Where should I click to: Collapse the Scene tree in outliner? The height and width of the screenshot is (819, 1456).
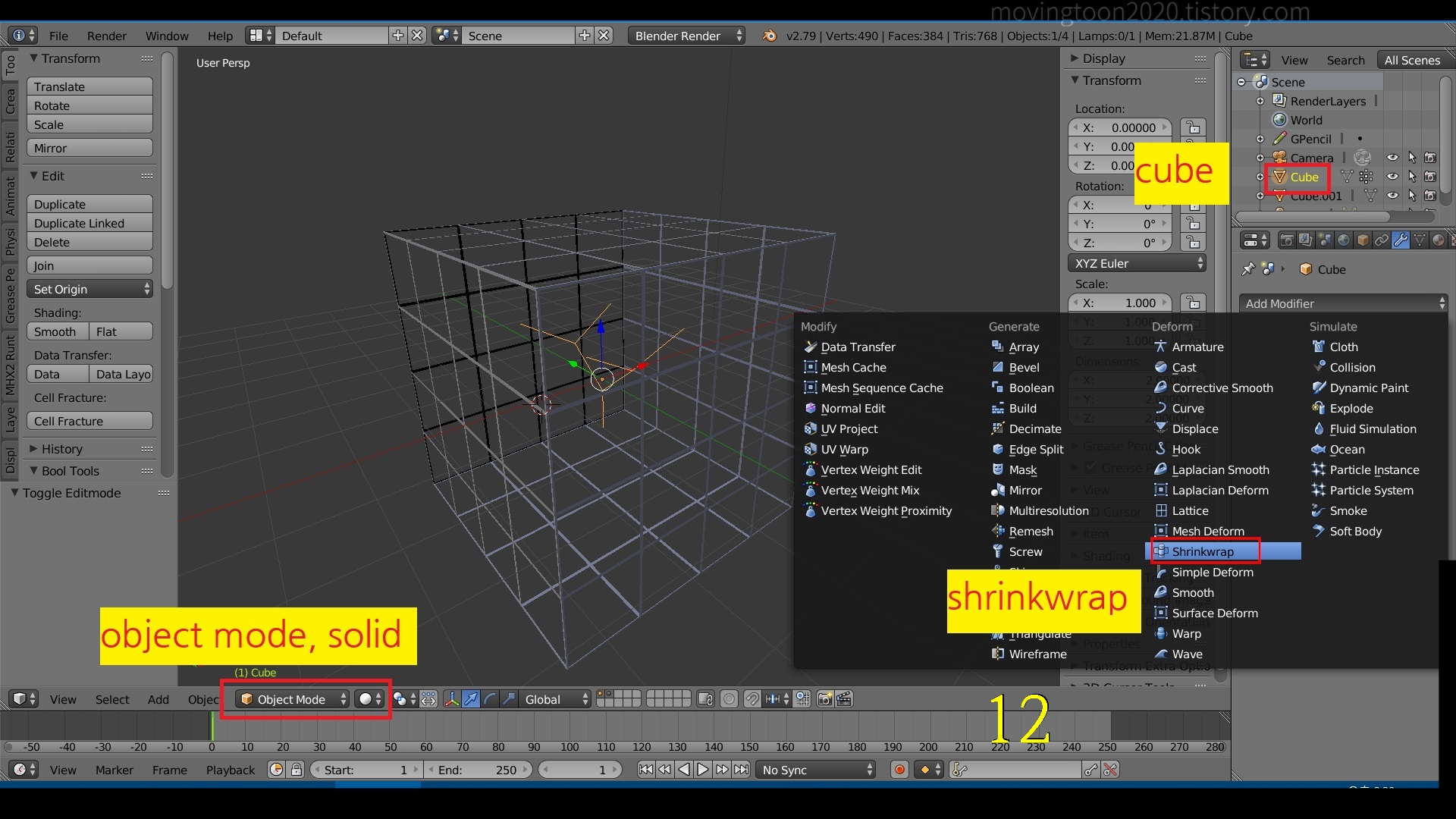pos(1241,82)
